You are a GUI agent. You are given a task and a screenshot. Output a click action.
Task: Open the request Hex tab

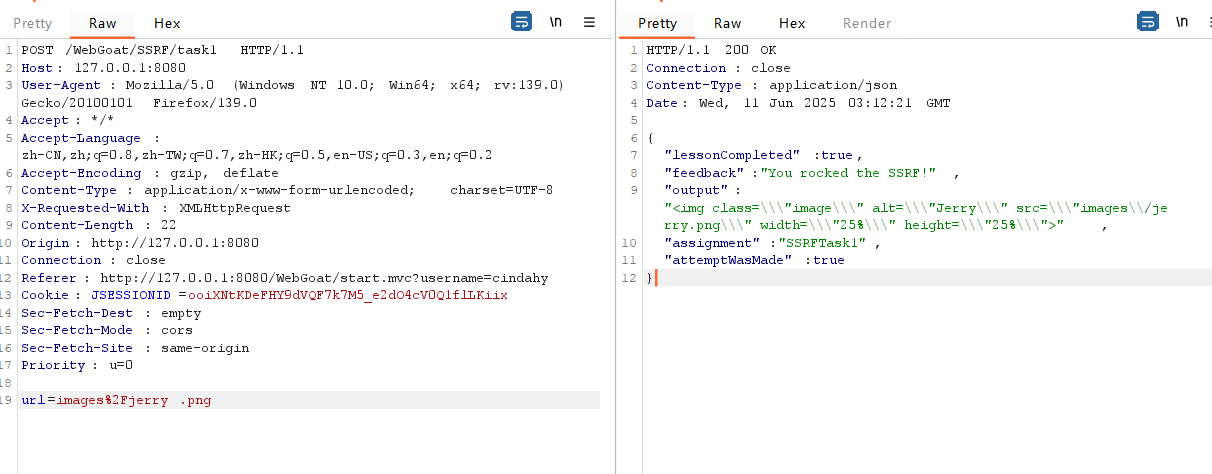[167, 23]
